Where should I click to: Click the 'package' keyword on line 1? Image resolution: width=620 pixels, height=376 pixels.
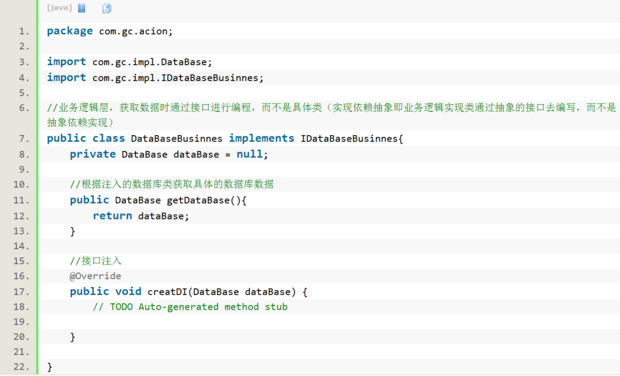coord(70,31)
